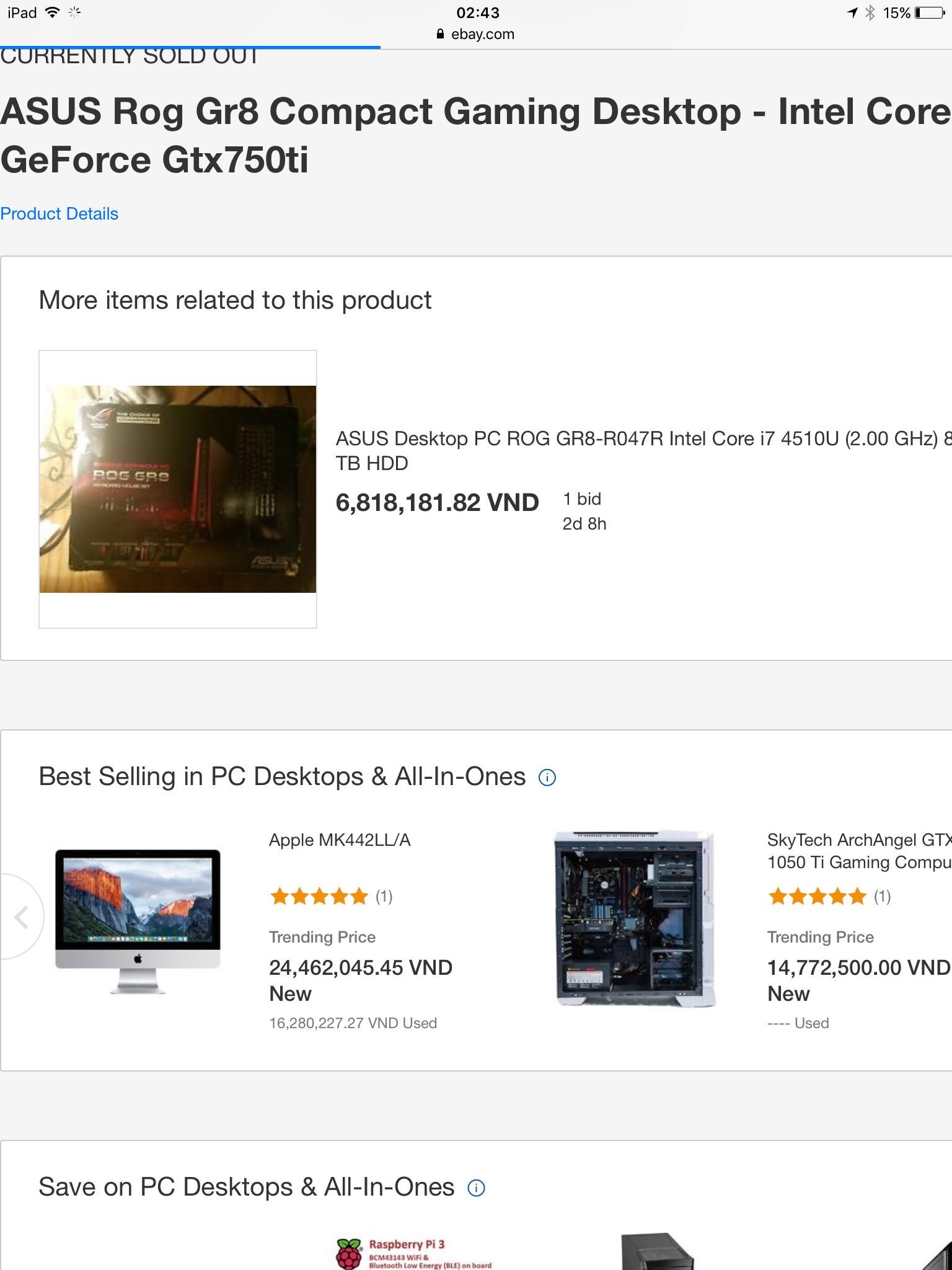The height and width of the screenshot is (1270, 952).
Task: Click the 'Save on PC Desktops & All-In-Ones' heading
Action: click(x=247, y=1188)
